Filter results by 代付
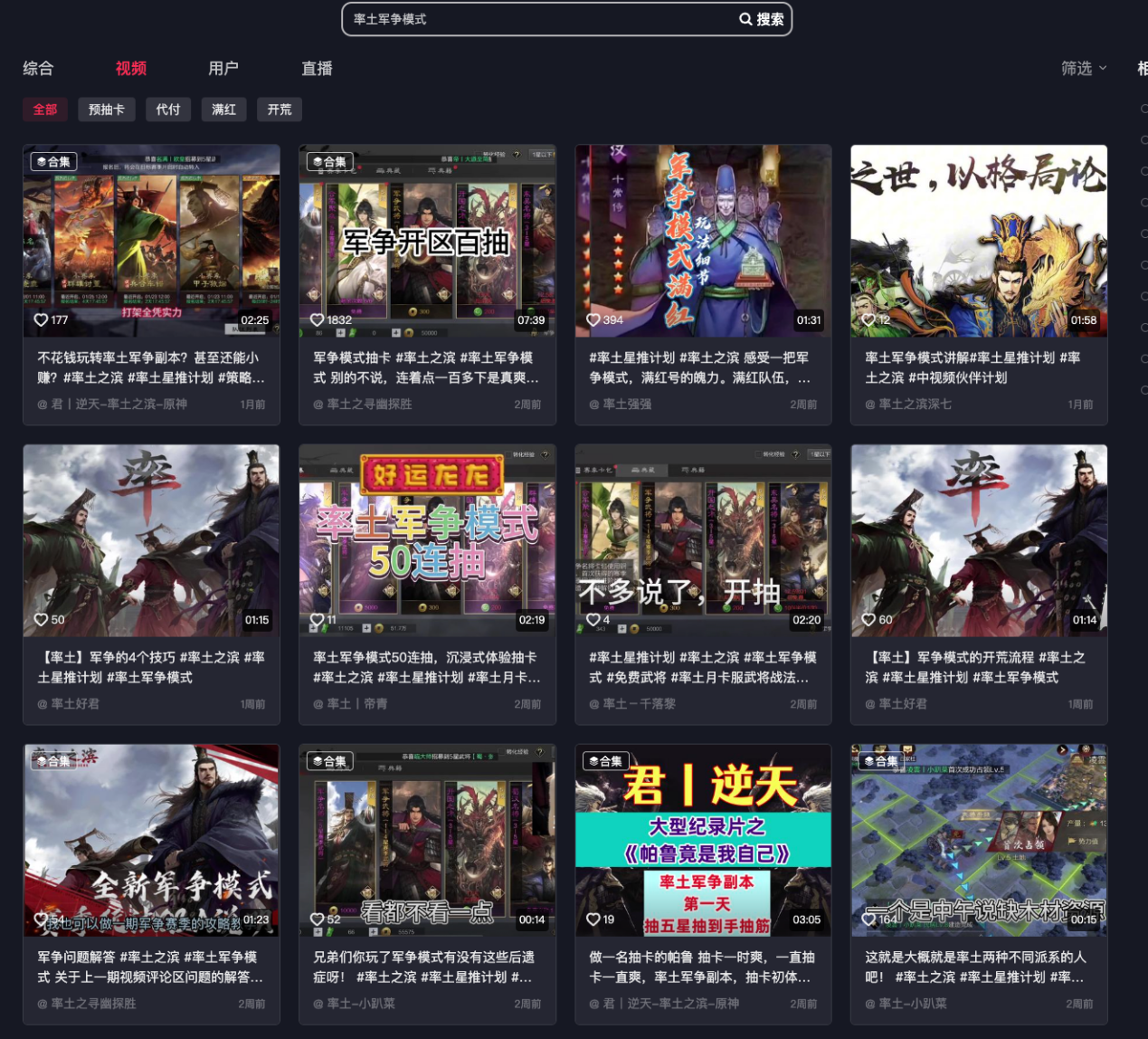The width and height of the screenshot is (1148, 1039). (168, 110)
